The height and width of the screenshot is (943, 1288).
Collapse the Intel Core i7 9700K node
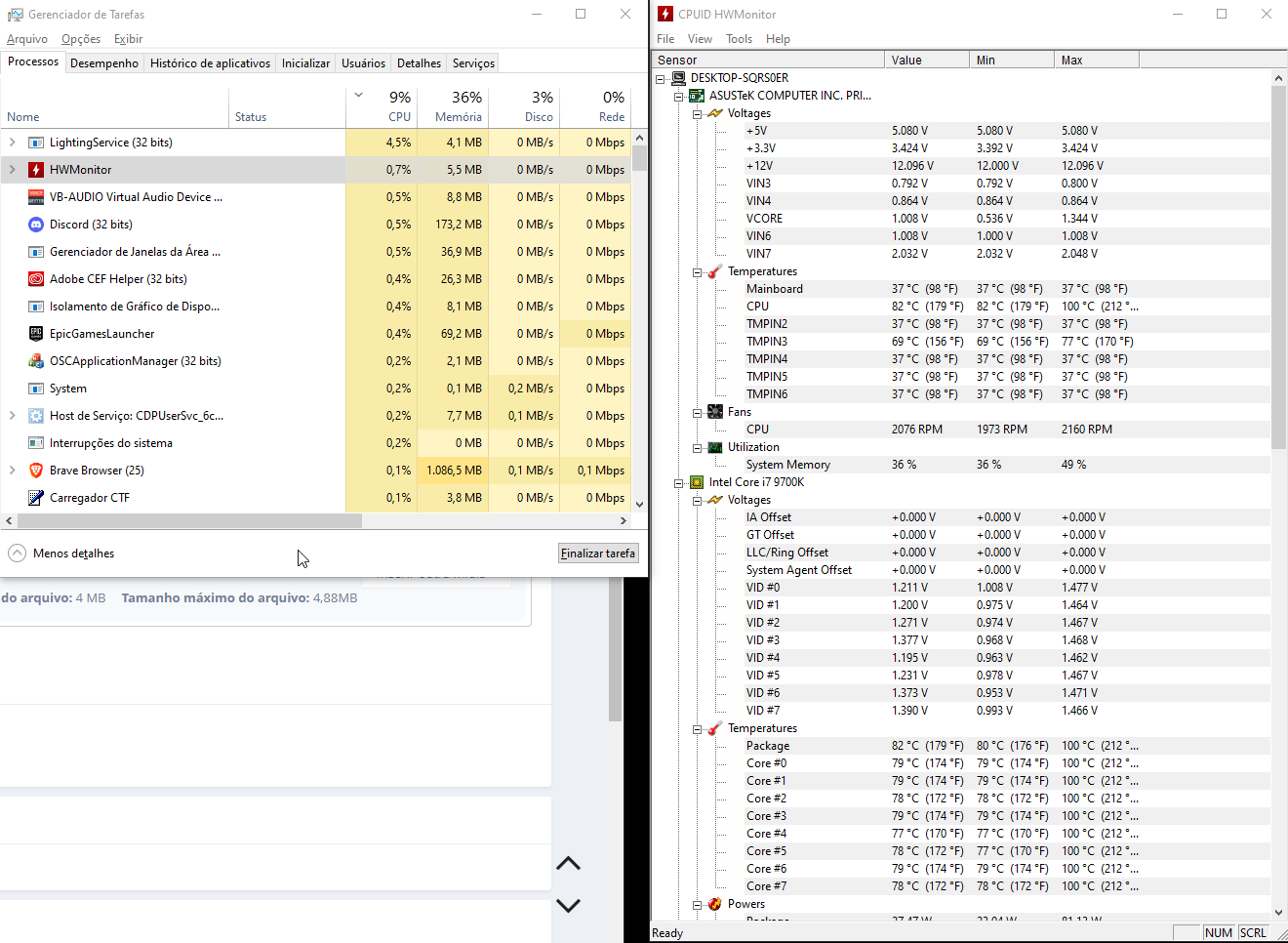point(679,483)
